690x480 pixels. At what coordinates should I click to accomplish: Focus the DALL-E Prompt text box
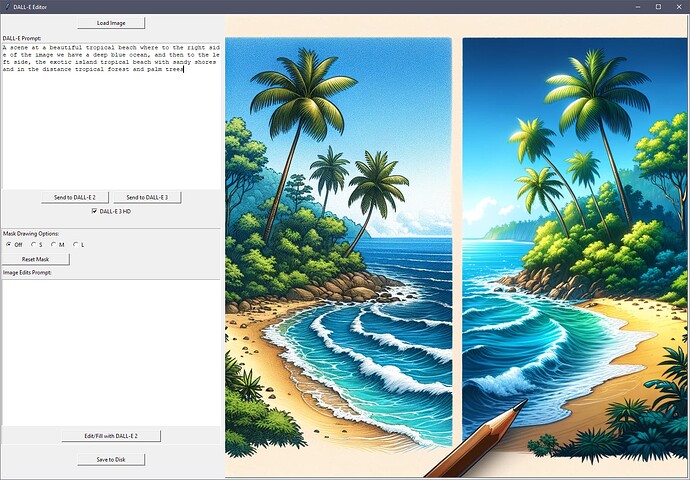(111, 116)
